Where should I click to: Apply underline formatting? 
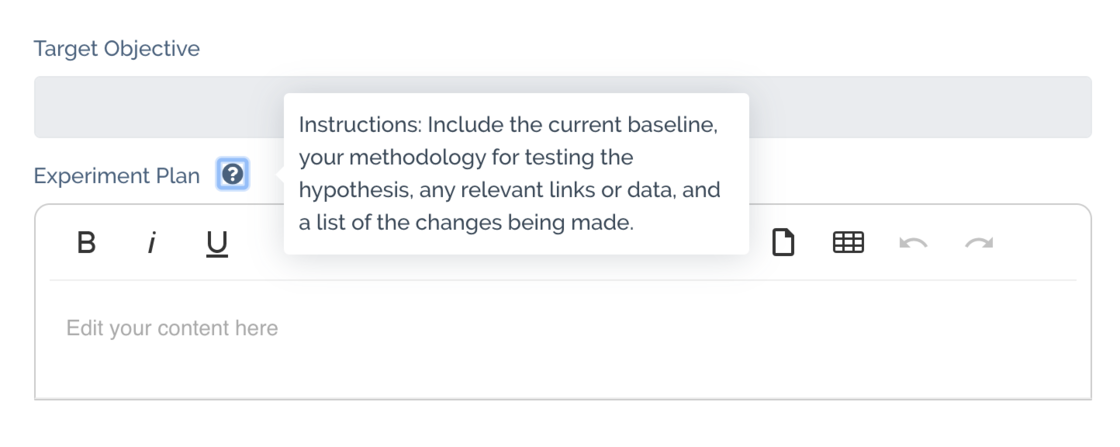[x=216, y=243]
